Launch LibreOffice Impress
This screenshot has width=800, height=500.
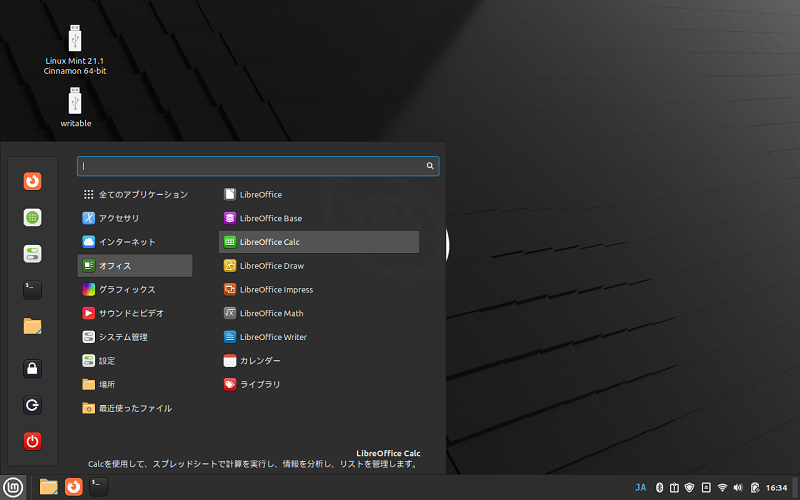pos(319,289)
